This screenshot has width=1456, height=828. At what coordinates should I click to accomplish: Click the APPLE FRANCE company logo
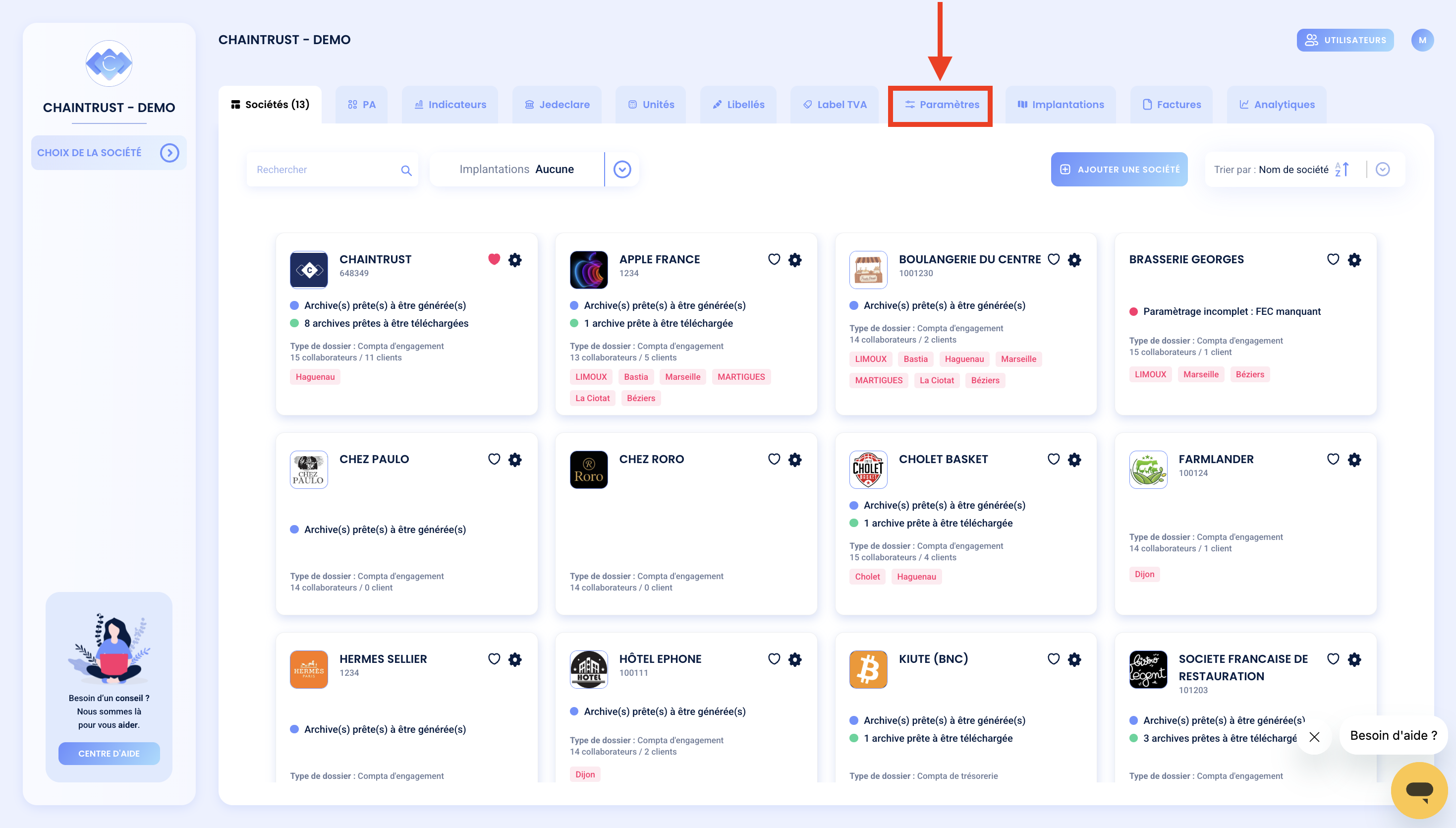(x=588, y=270)
